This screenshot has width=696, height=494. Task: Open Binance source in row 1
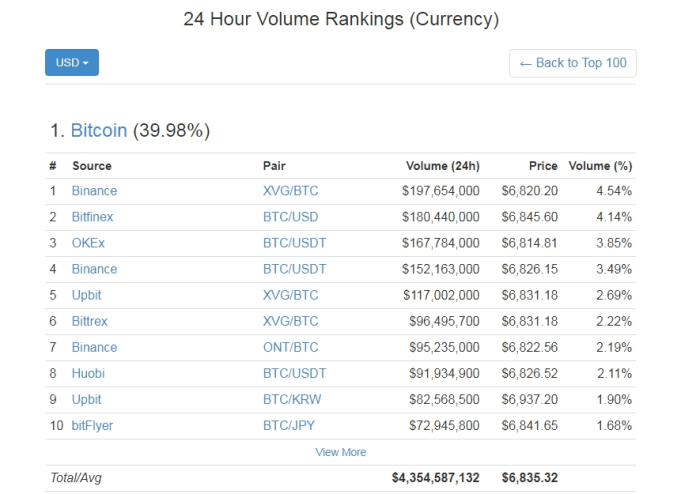pyautogui.click(x=95, y=191)
